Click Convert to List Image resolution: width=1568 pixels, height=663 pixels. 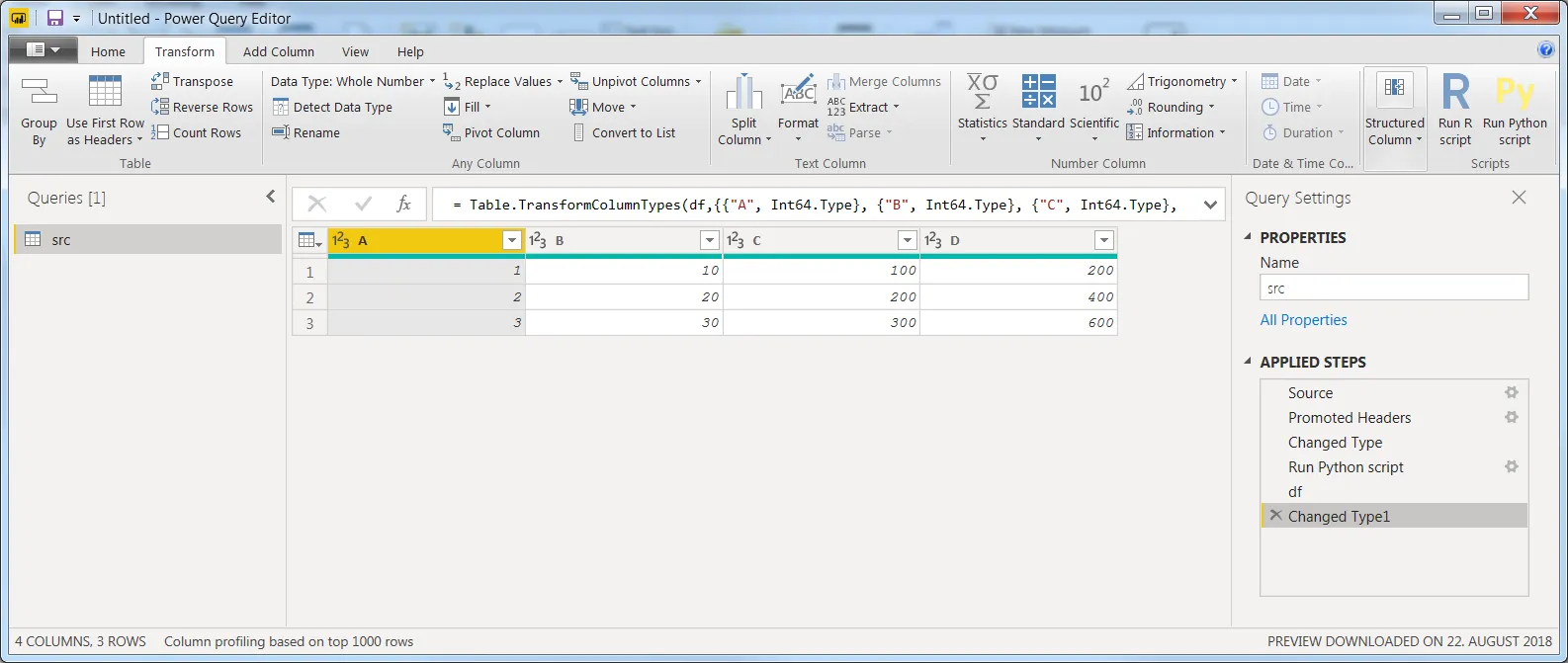point(623,132)
